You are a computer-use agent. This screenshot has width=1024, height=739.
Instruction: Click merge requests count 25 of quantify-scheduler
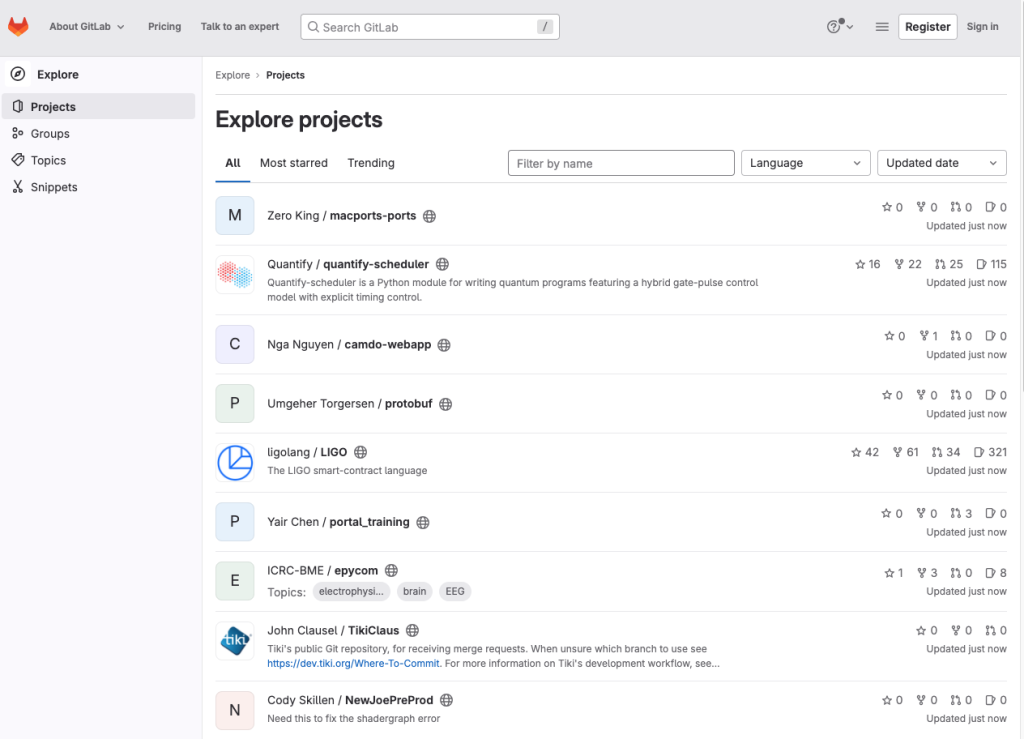point(949,264)
